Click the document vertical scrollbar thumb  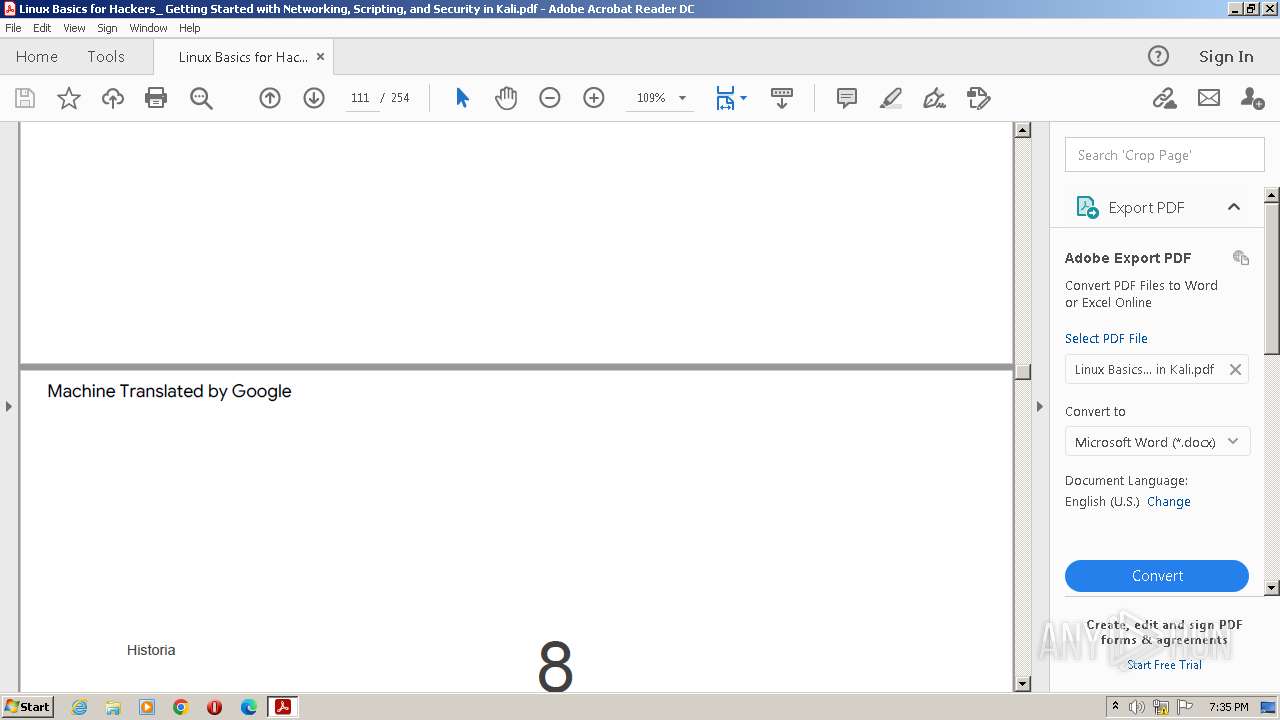click(1022, 371)
